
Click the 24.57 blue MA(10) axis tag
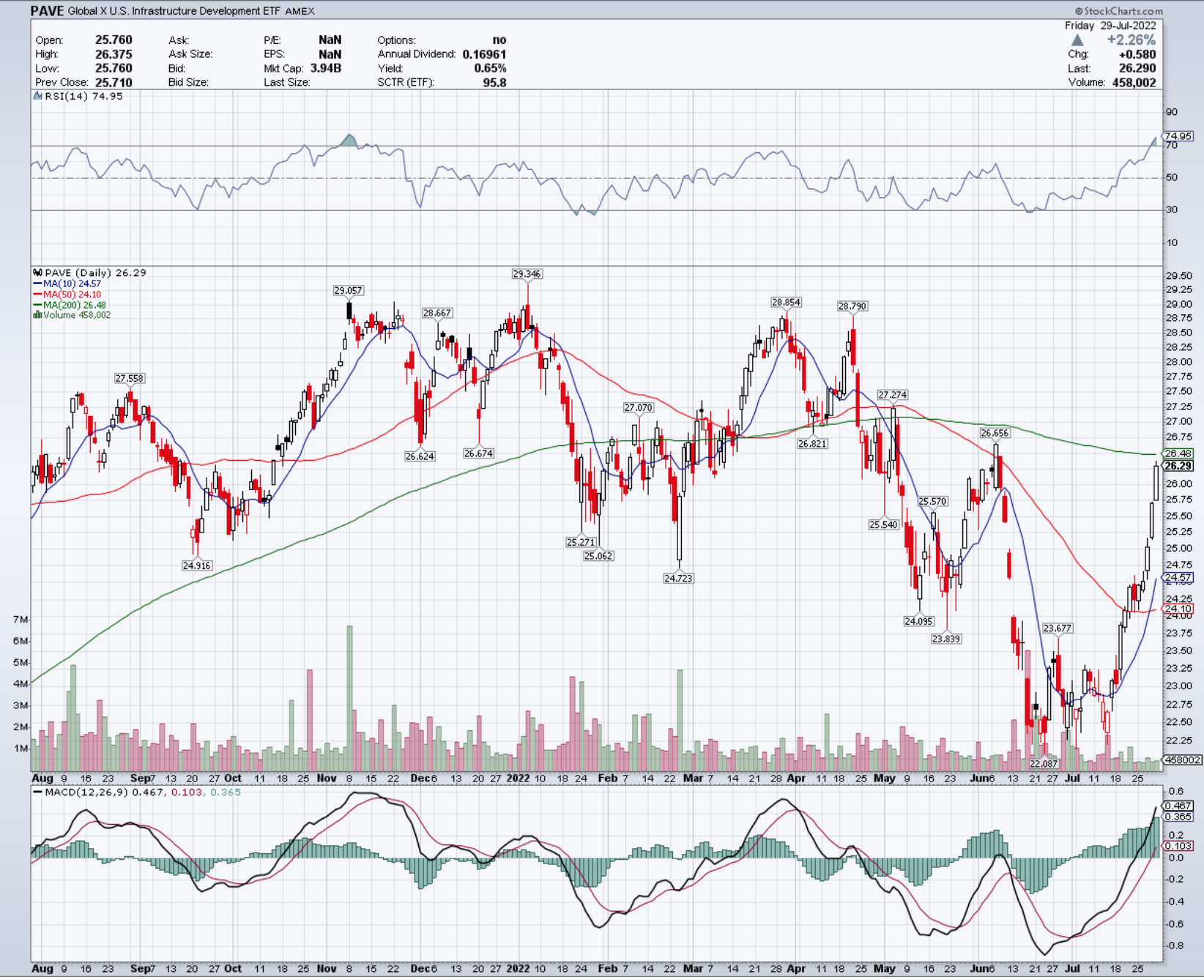coord(1178,577)
